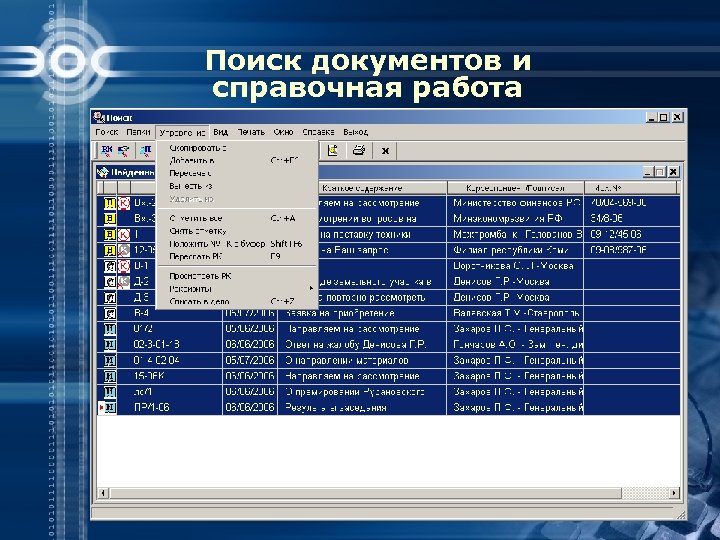Select row Ответ на жалобу Денисова Г.Р.
The width and height of the screenshot is (720, 540).
[x=388, y=344]
